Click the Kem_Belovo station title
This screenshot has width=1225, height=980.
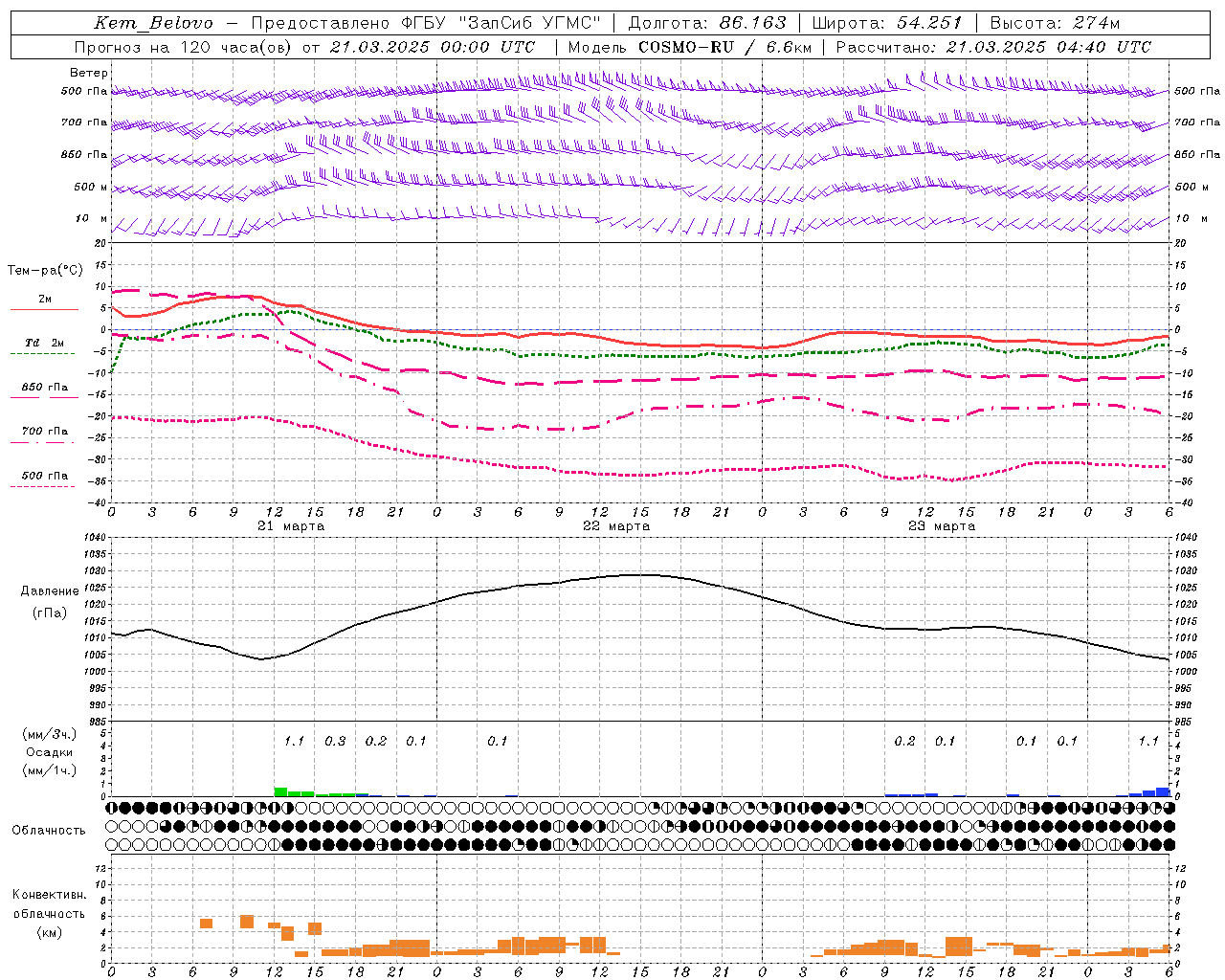coord(153,23)
